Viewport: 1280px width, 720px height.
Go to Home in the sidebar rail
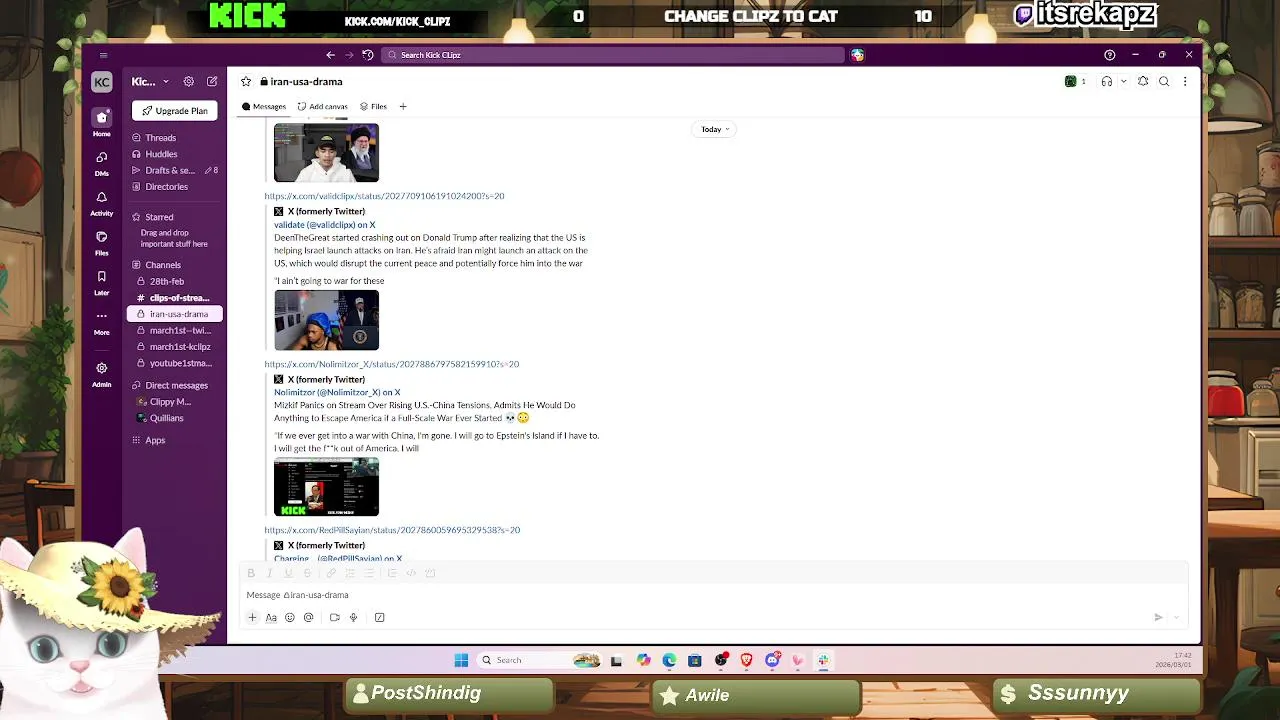pyautogui.click(x=101, y=122)
